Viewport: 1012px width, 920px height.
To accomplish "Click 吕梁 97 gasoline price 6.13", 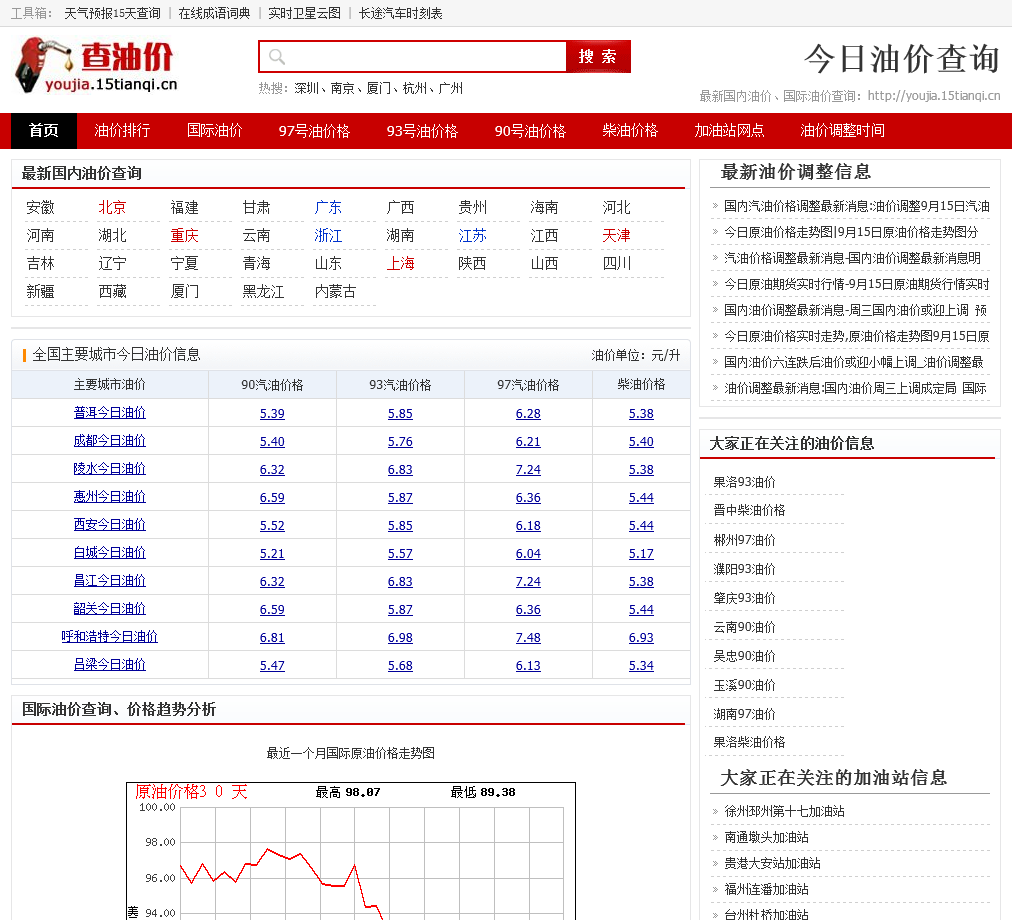I will [x=528, y=666].
